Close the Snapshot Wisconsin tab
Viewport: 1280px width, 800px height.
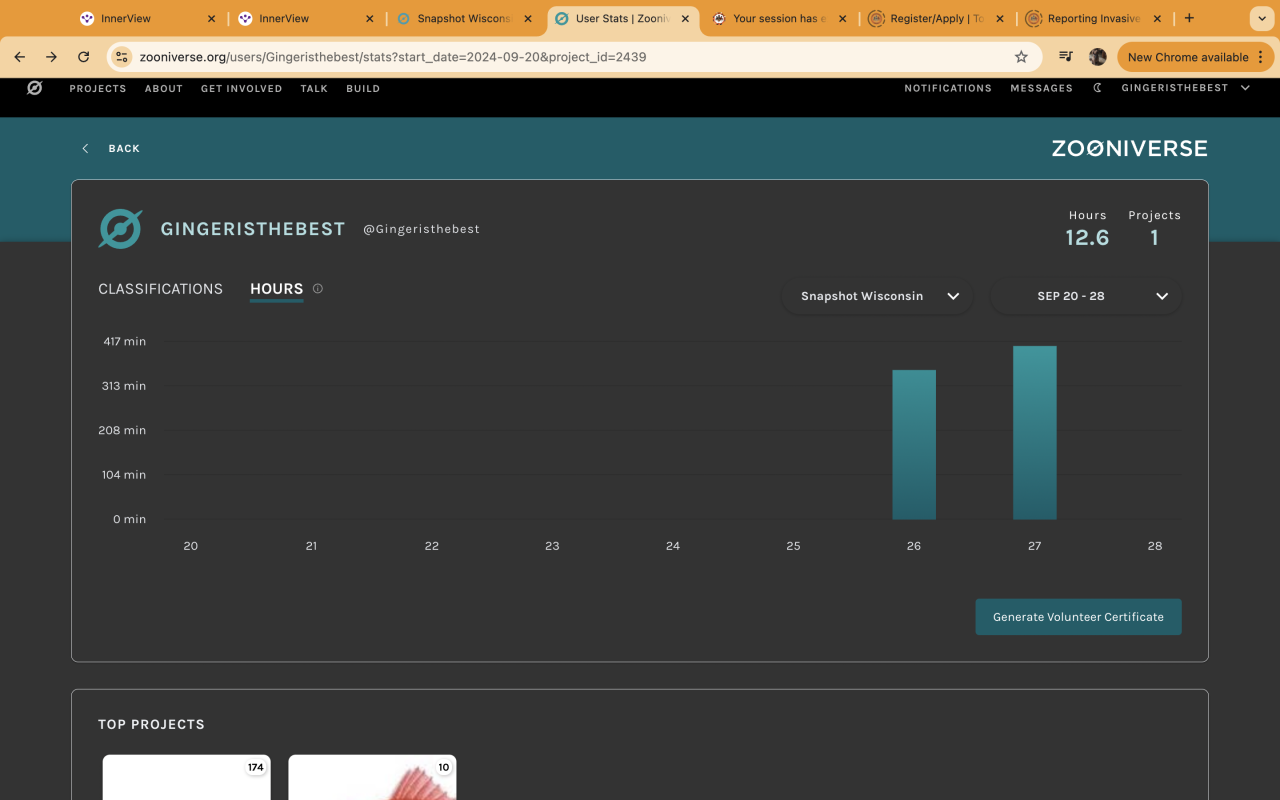point(528,18)
